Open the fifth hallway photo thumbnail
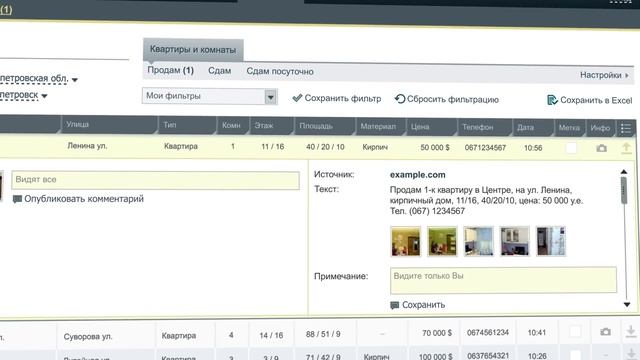 point(551,241)
